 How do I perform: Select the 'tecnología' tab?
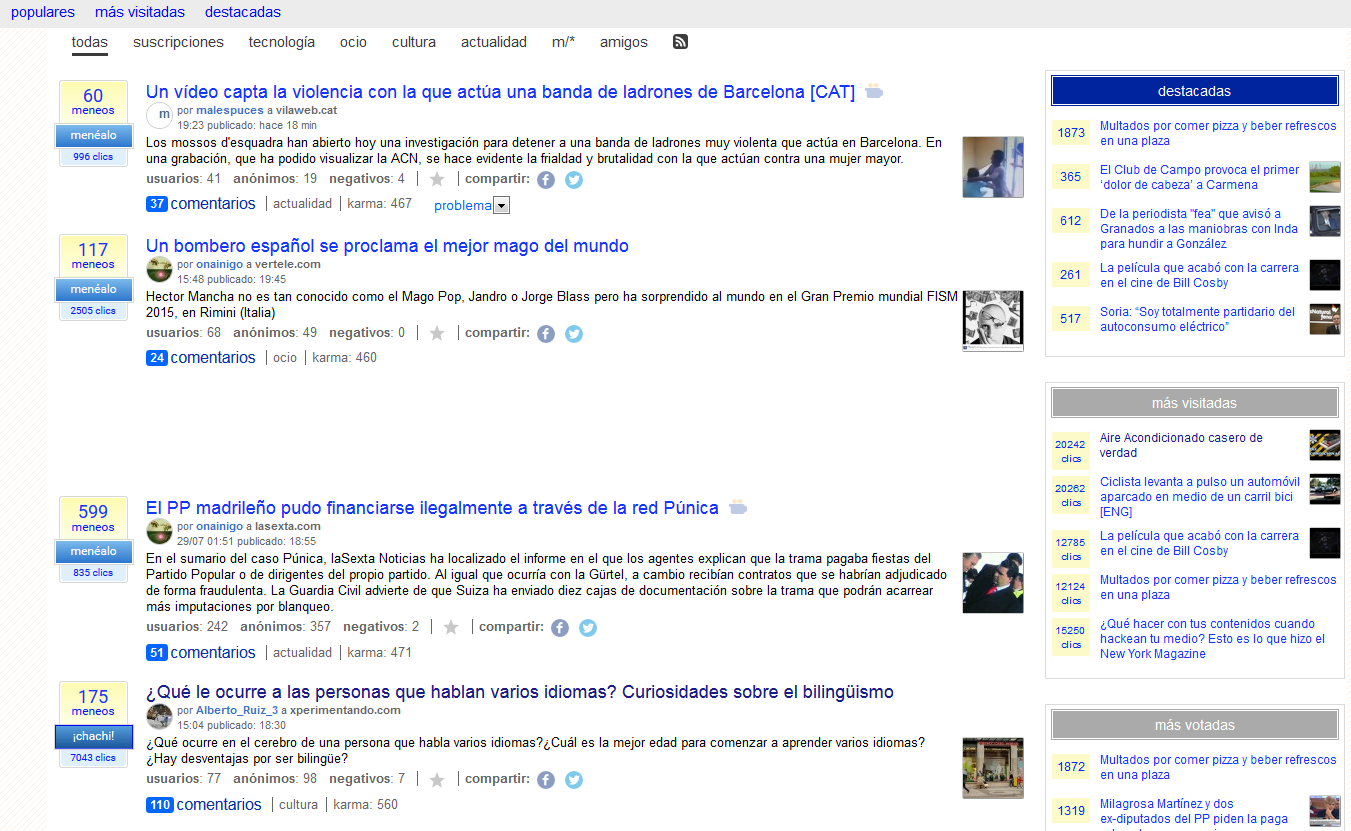pos(282,42)
